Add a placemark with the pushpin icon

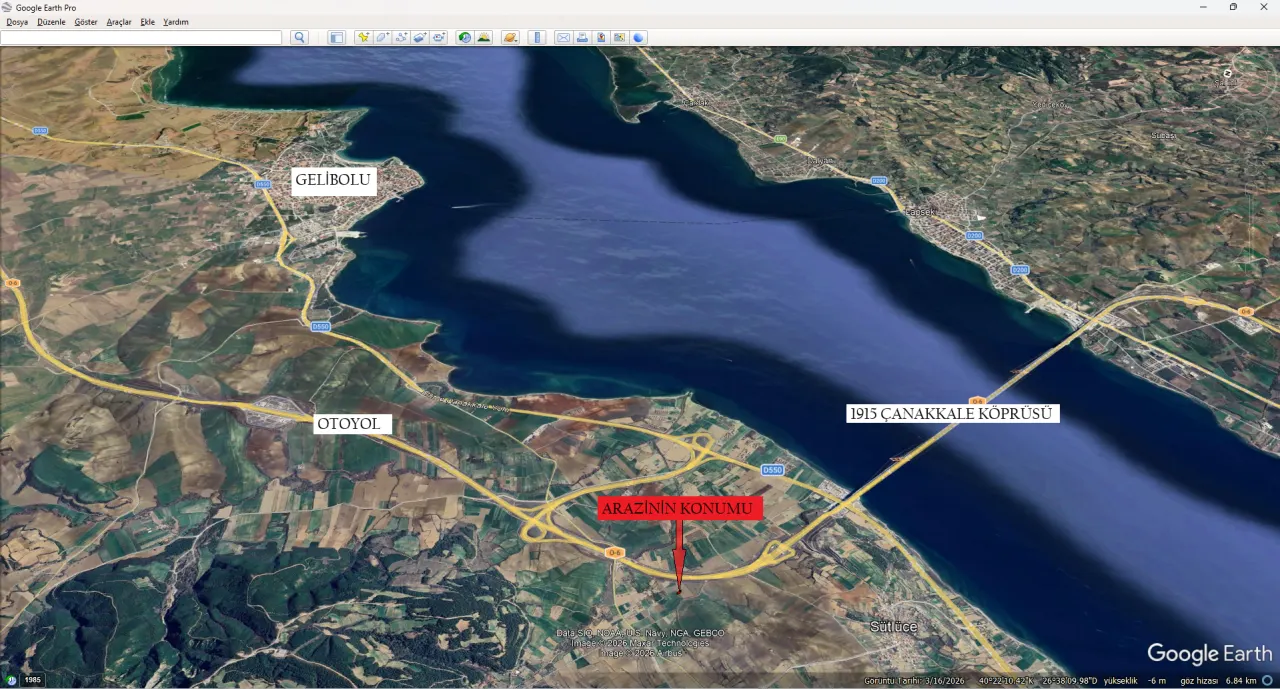click(x=363, y=37)
